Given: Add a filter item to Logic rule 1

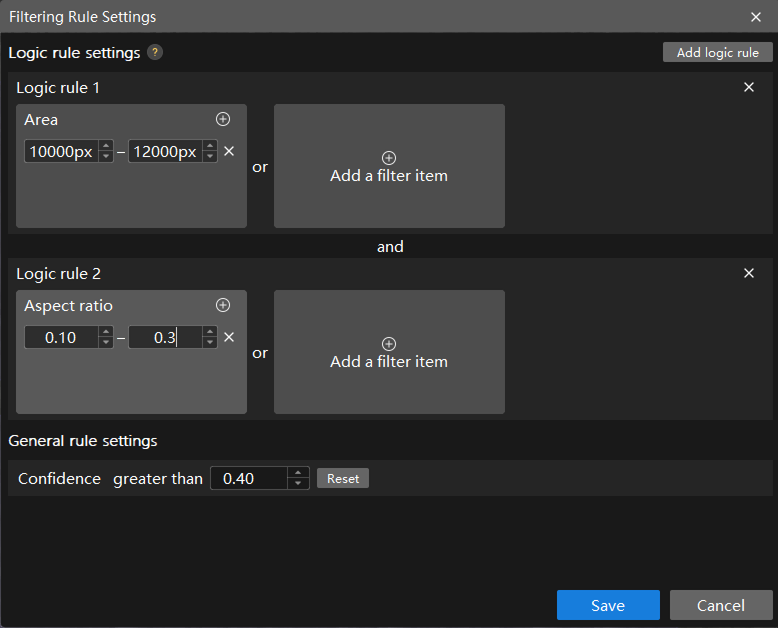Looking at the screenshot, I should tap(389, 166).
